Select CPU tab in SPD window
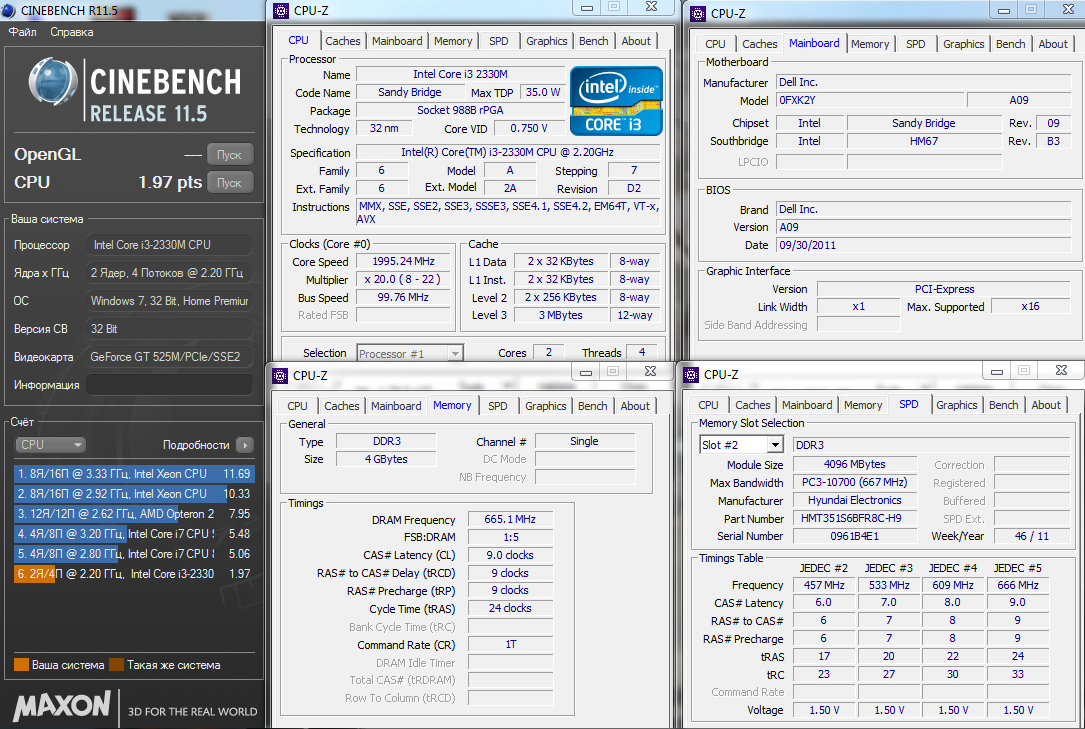This screenshot has width=1085, height=729. point(709,405)
